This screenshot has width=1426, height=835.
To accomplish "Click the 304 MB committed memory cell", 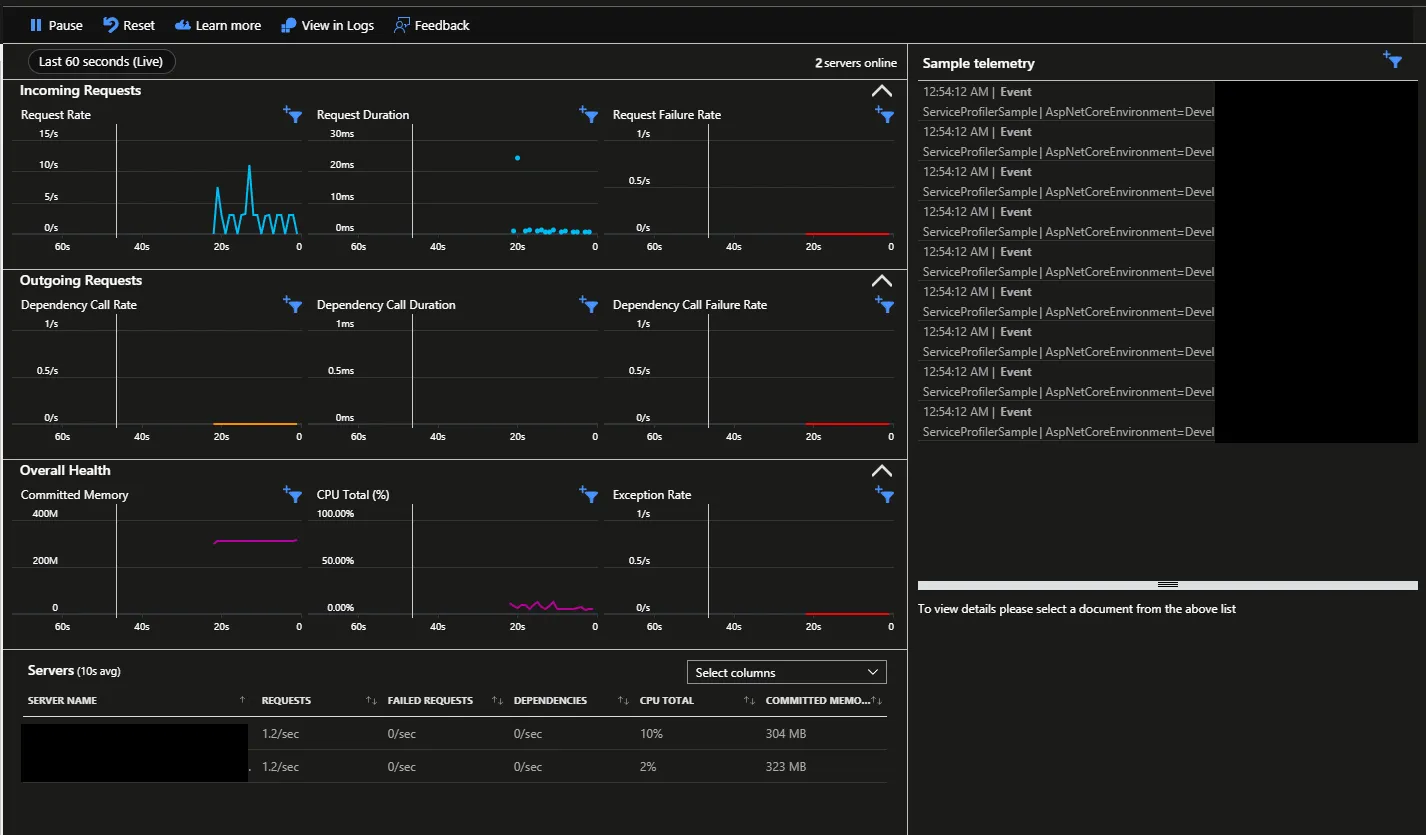I will (x=786, y=734).
